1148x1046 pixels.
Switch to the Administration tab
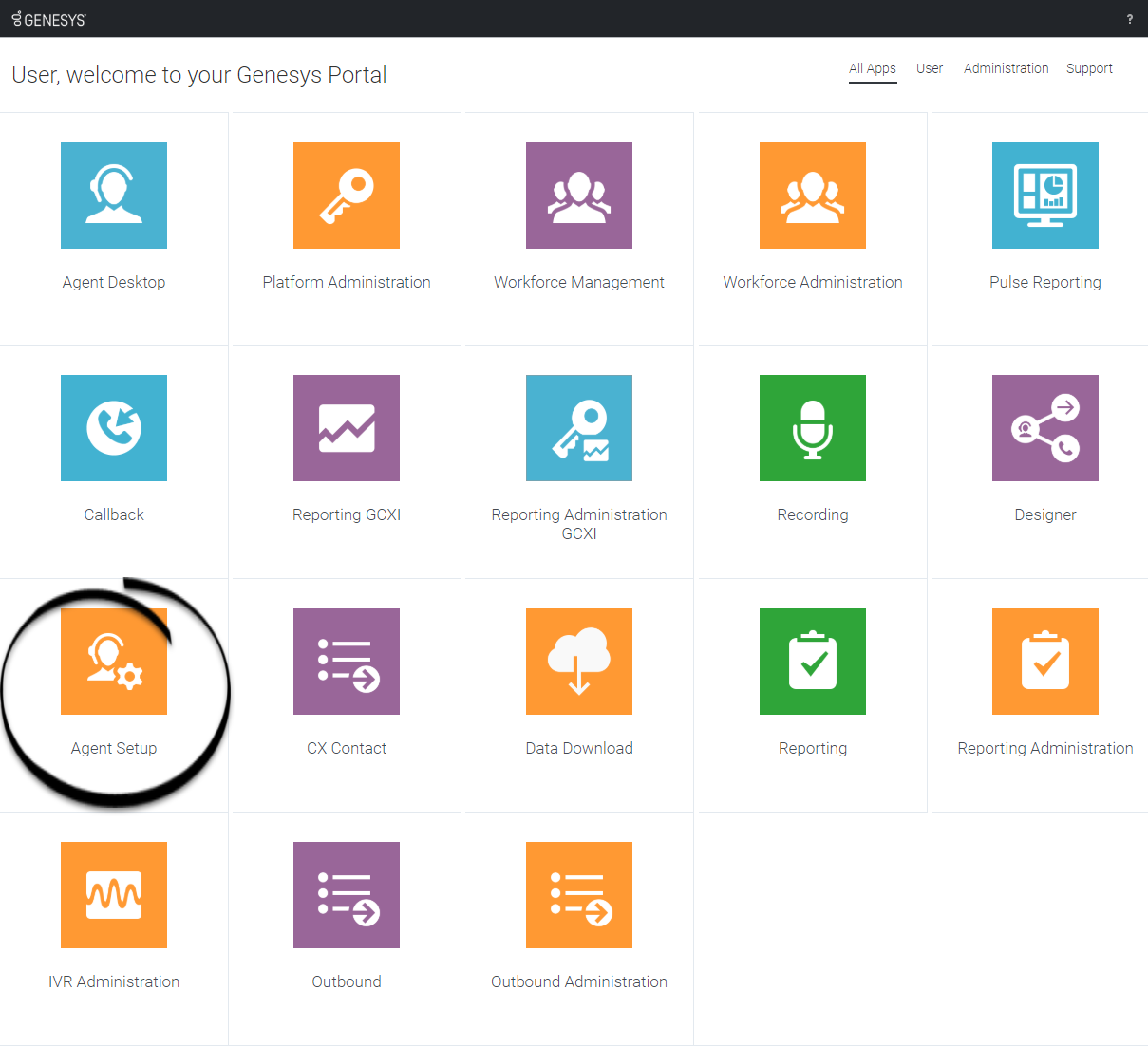click(1007, 68)
